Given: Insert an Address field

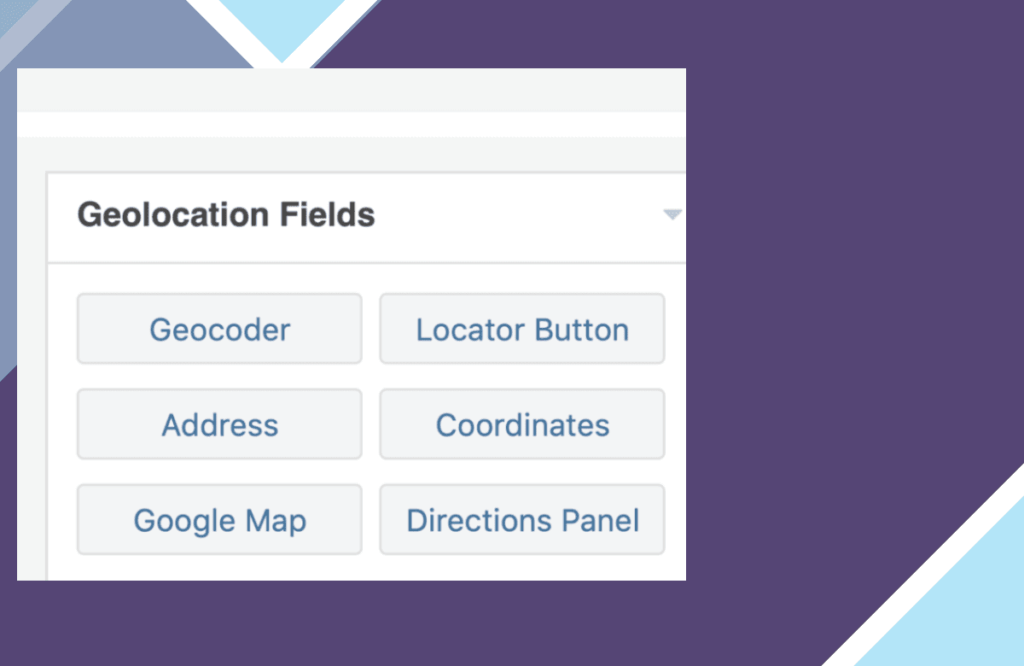Looking at the screenshot, I should (219, 425).
